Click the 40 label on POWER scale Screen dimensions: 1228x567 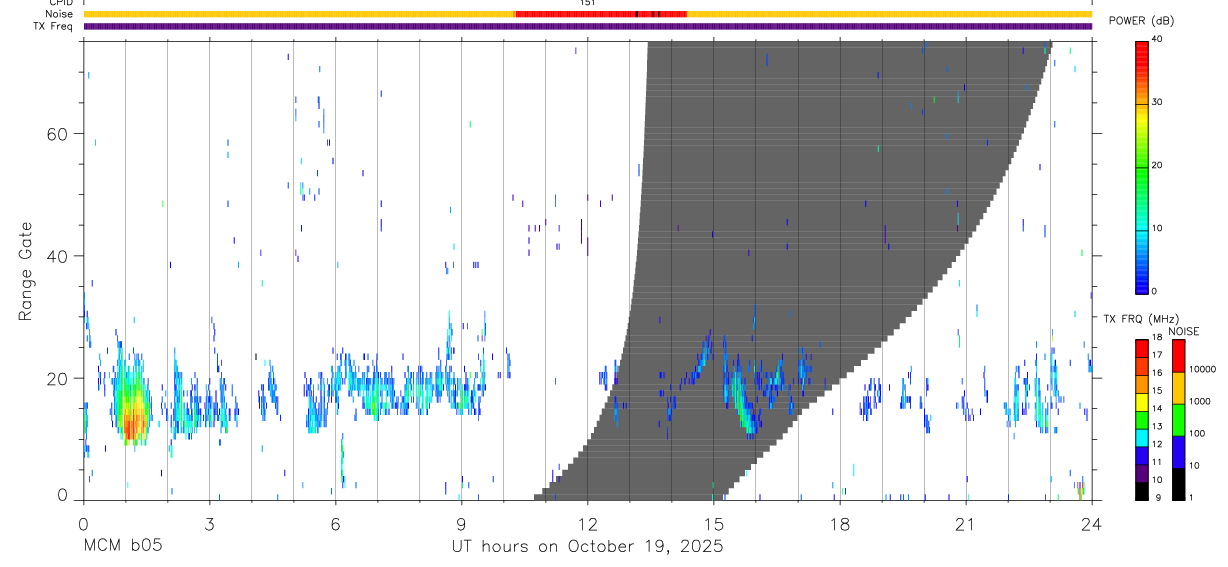tap(1158, 39)
